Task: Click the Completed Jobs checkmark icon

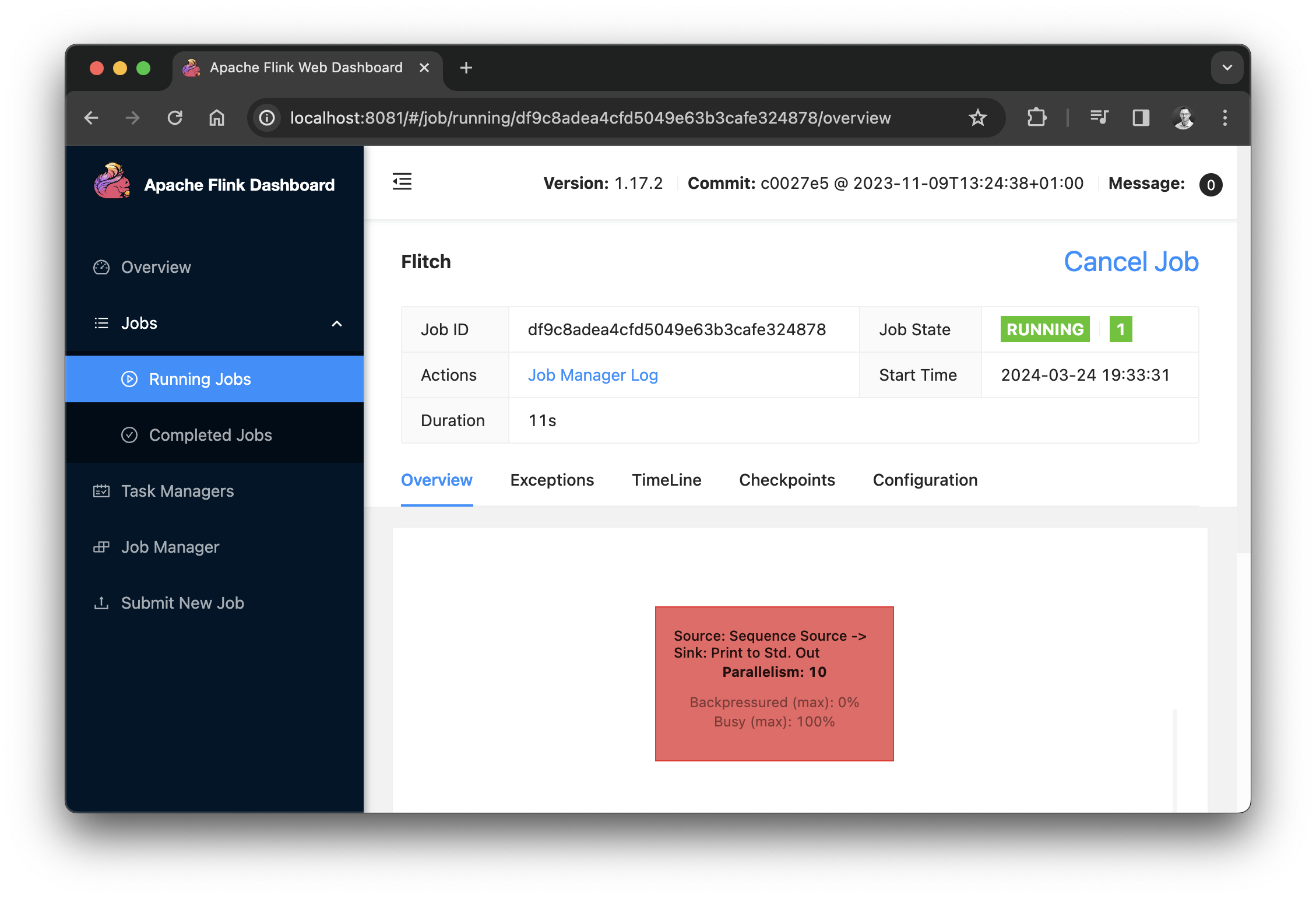Action: [129, 435]
